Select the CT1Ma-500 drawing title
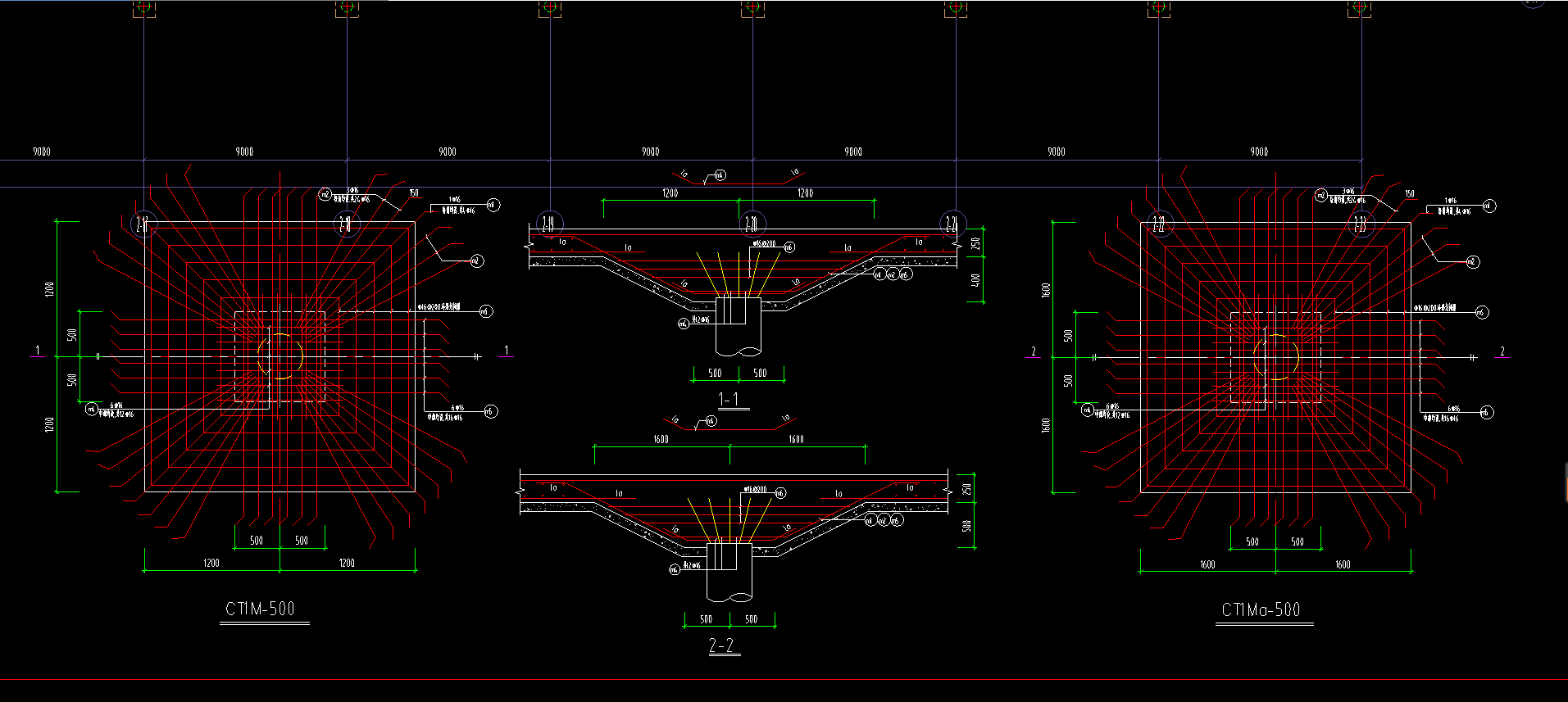Image resolution: width=1568 pixels, height=702 pixels. (1261, 609)
